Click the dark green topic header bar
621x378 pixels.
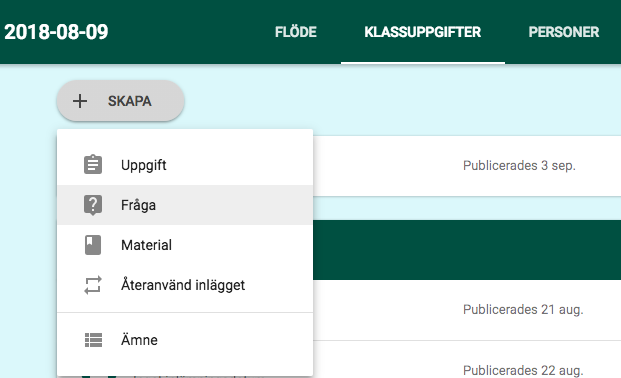coord(467,250)
